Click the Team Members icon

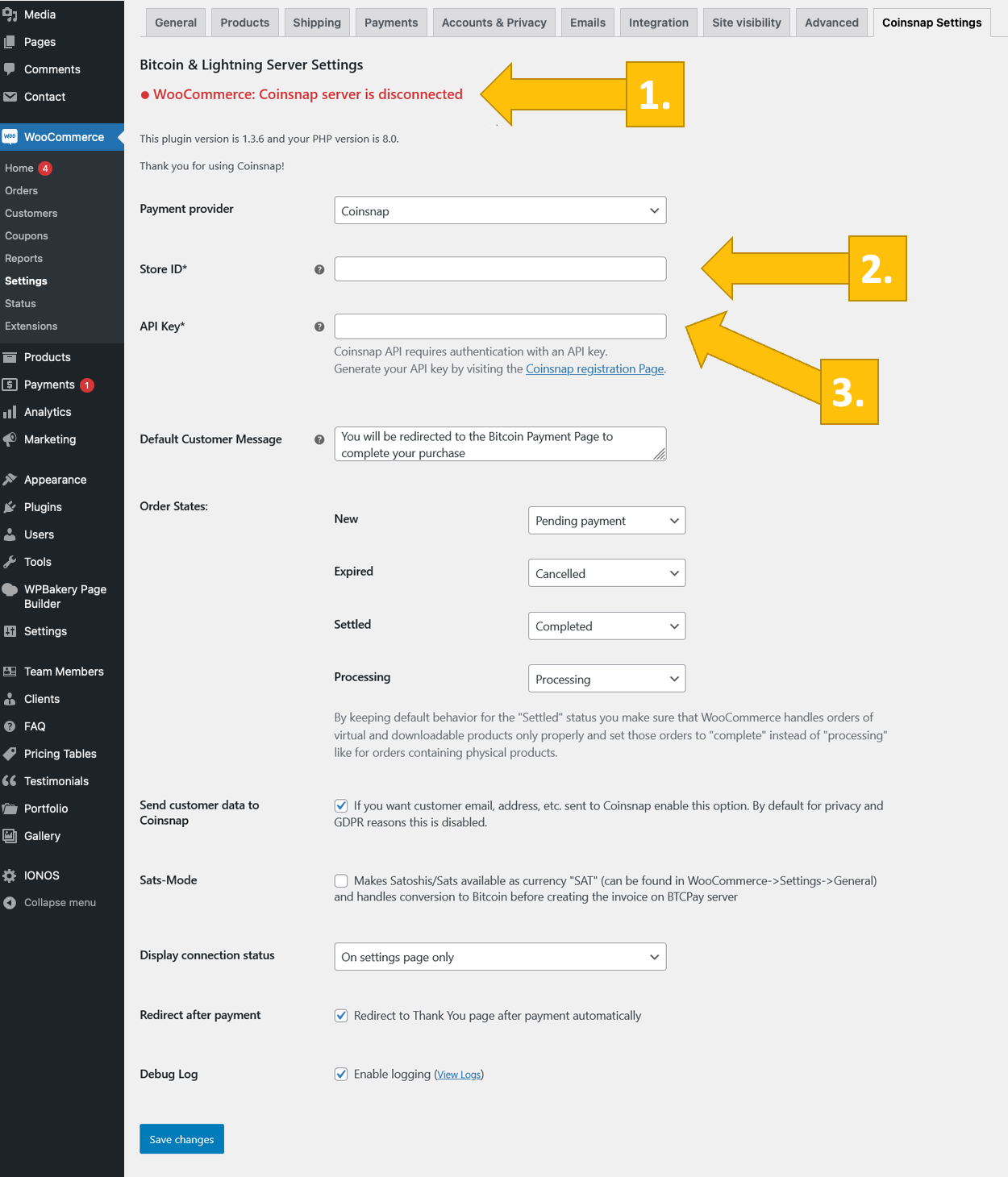[10, 672]
